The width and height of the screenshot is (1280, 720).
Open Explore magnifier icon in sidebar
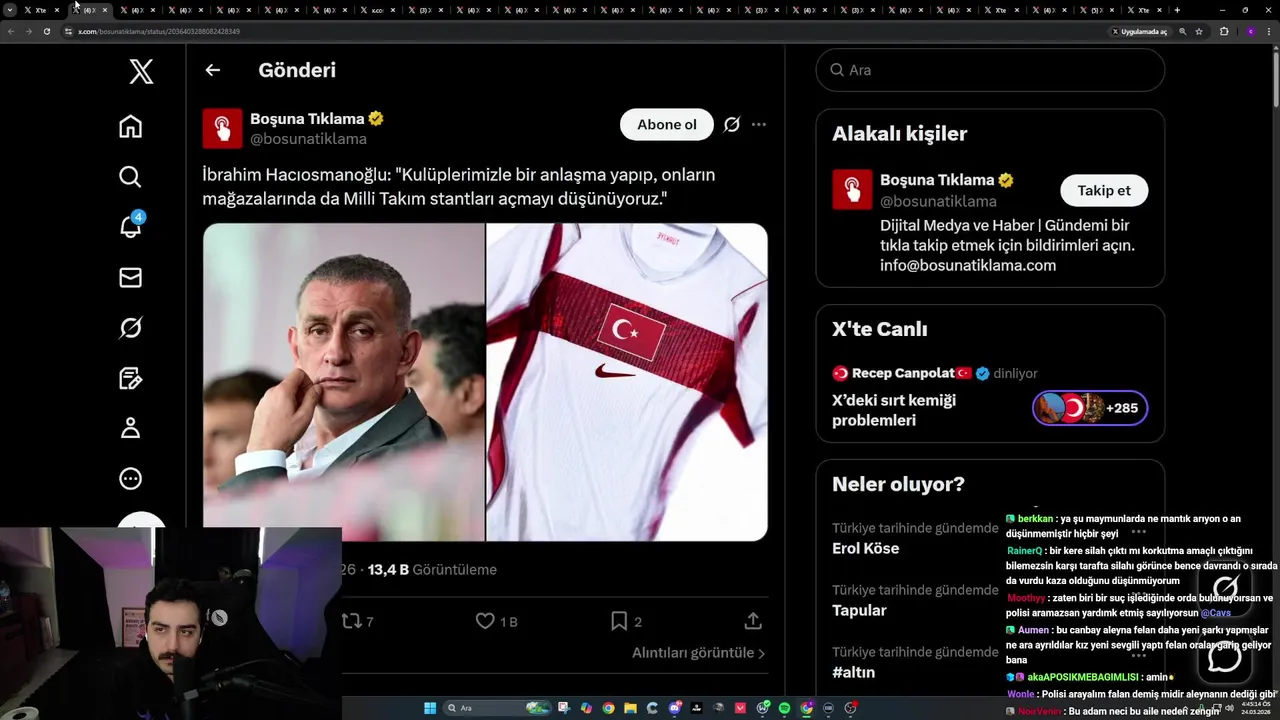[130, 177]
